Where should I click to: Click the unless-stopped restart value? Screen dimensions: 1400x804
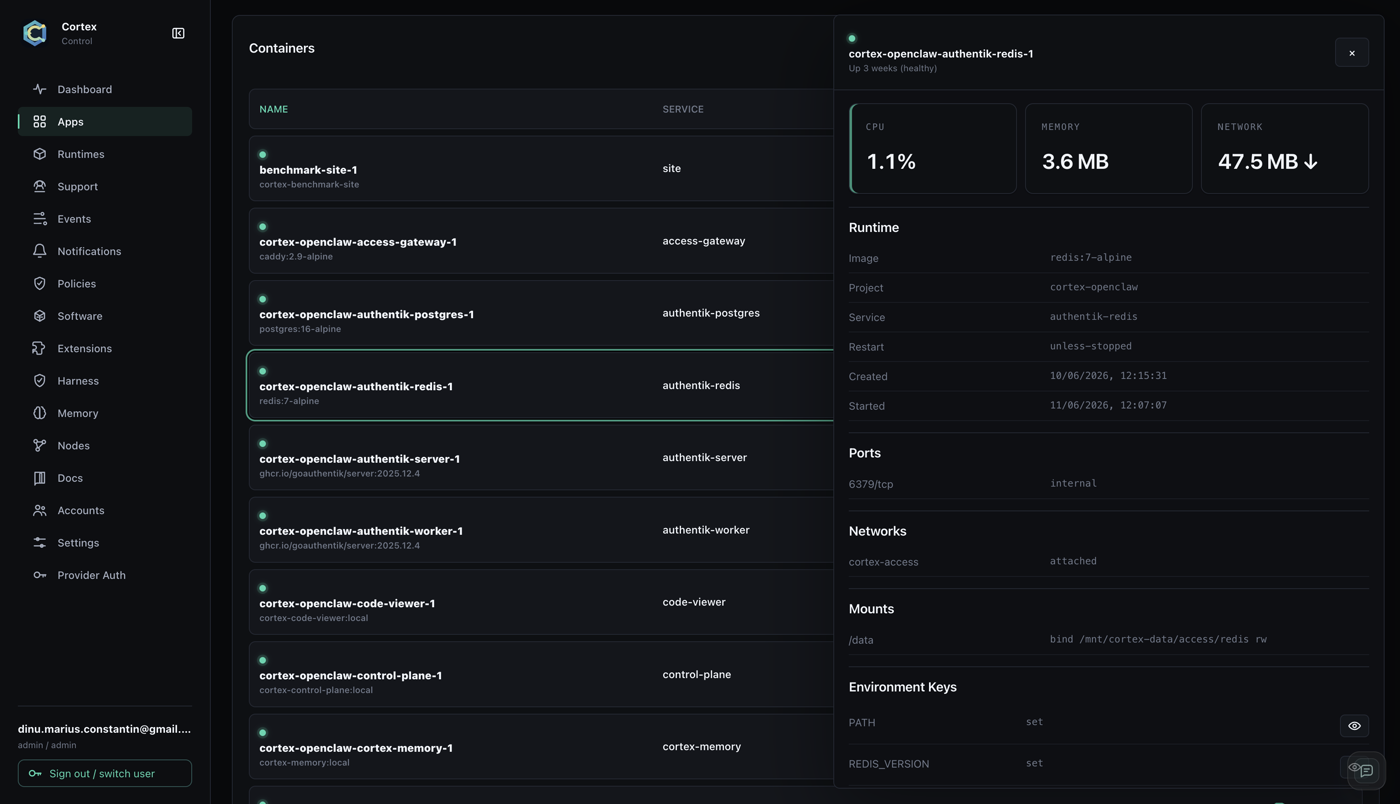[x=1091, y=346]
